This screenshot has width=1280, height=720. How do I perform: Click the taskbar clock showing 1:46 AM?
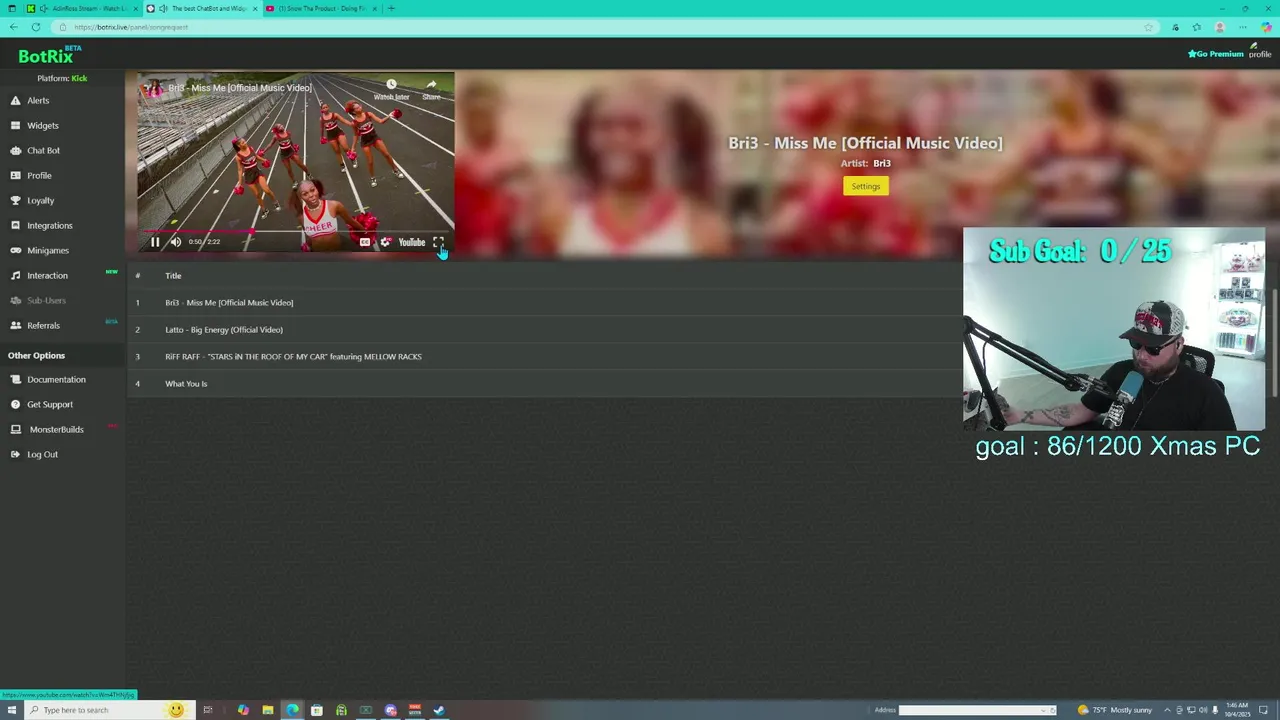pos(1239,710)
